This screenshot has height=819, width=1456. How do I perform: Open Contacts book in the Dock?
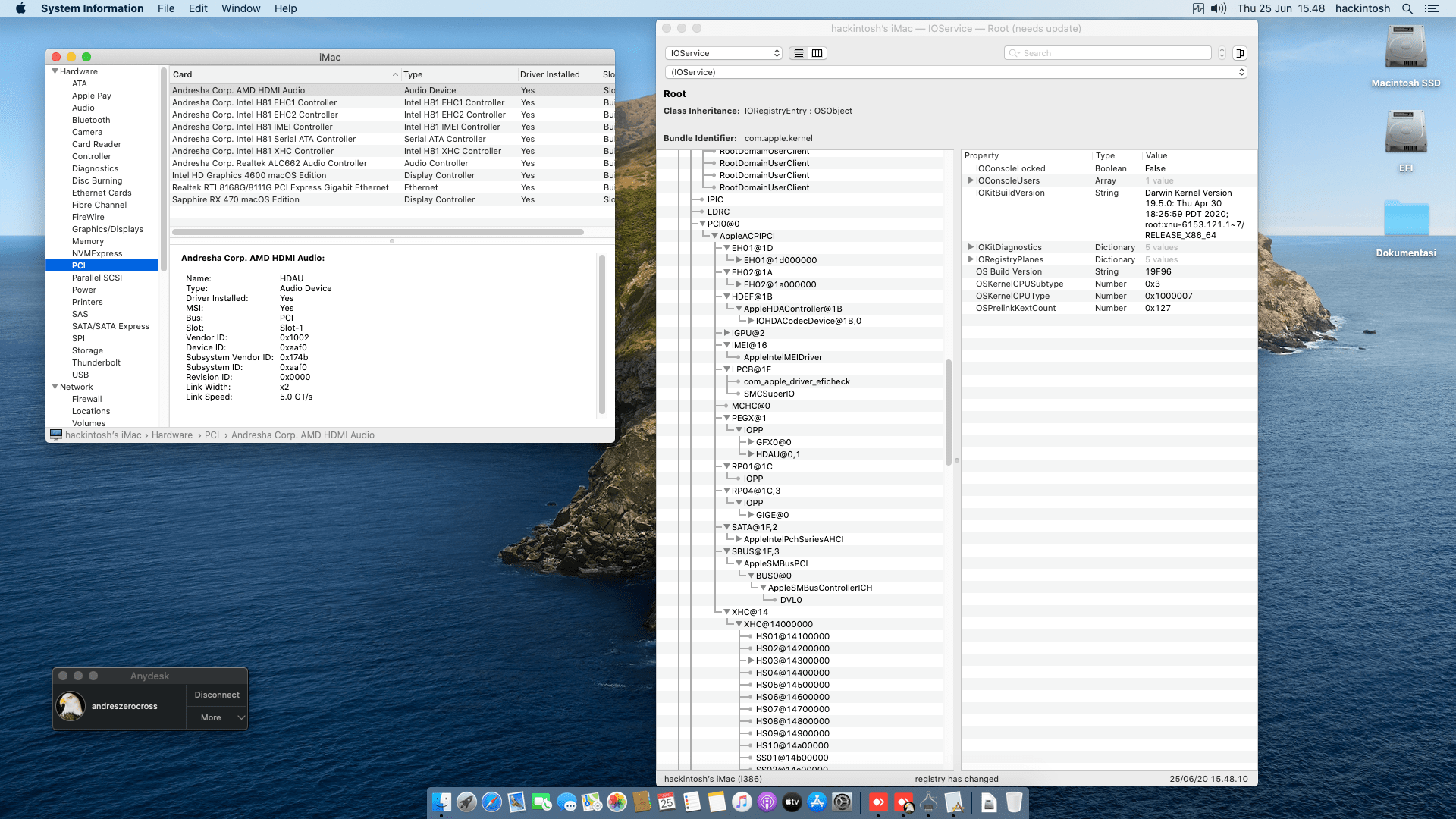642,802
